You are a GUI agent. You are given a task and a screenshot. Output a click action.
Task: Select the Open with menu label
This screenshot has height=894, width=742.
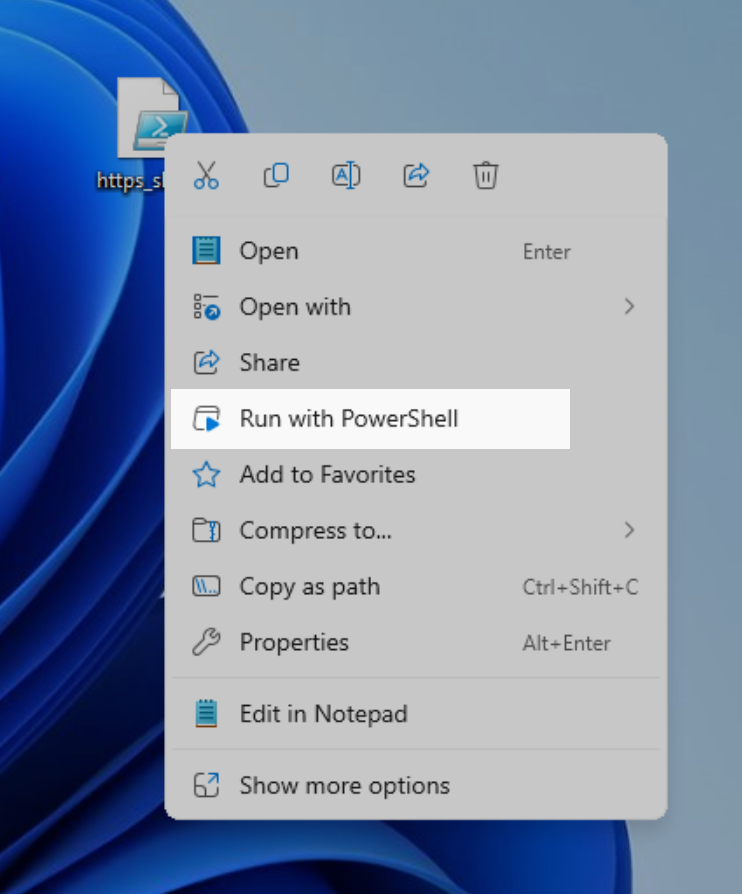pos(295,307)
